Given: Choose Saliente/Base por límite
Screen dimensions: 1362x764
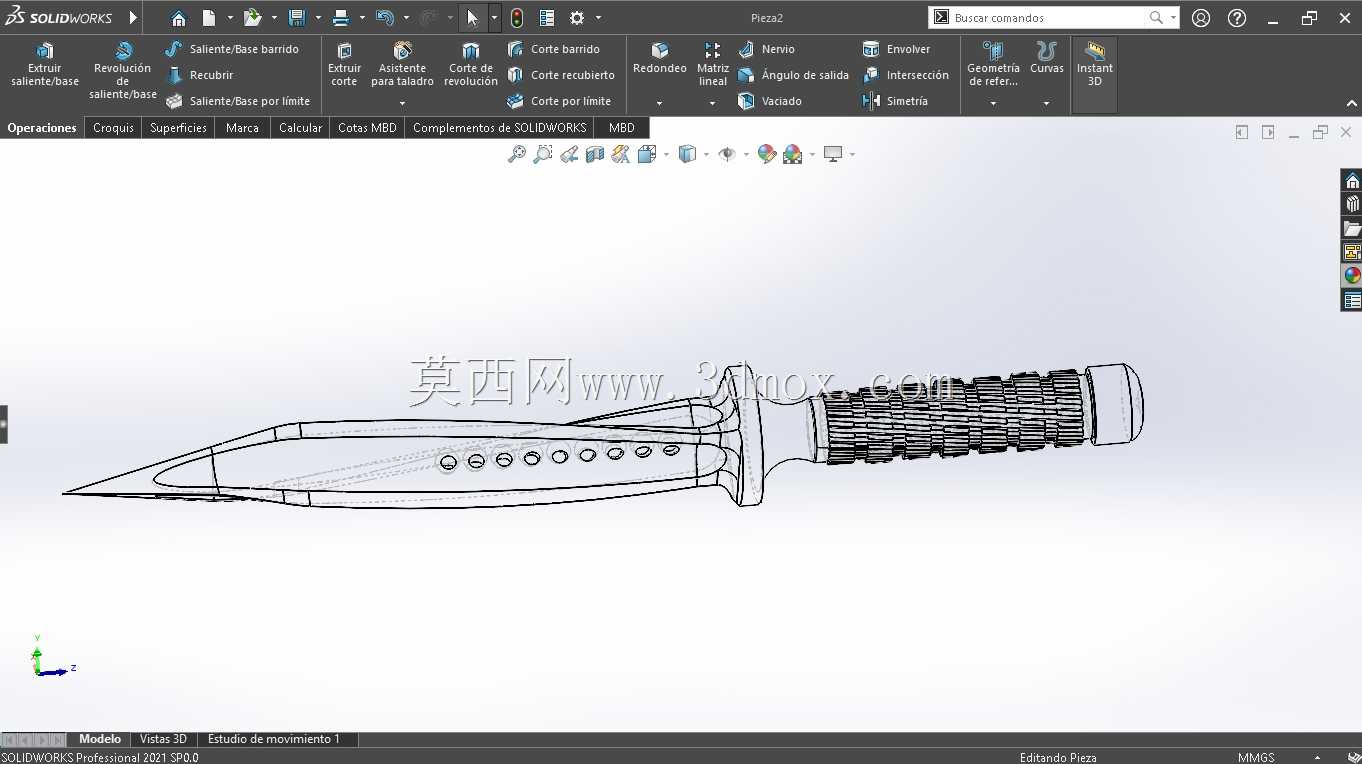Looking at the screenshot, I should [x=238, y=101].
